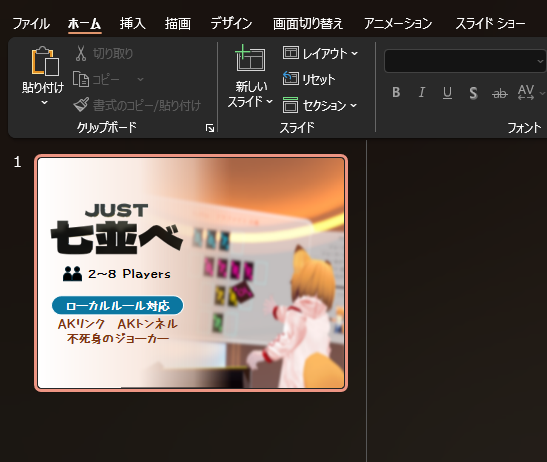Open the クリップボード dialog launcher
This screenshot has width=547, height=462.
(210, 128)
